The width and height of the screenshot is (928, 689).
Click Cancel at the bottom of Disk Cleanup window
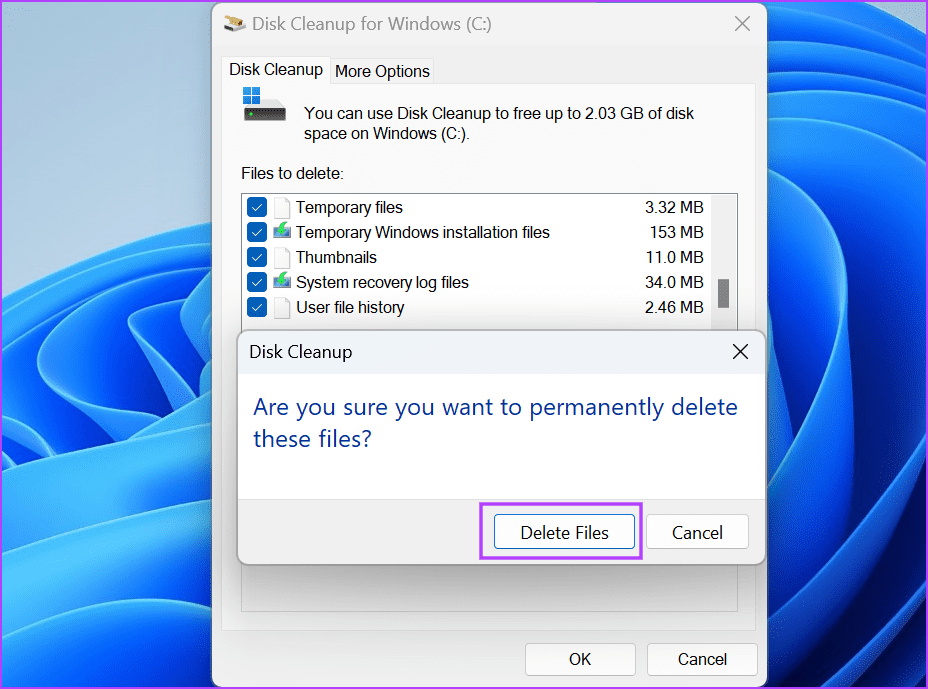702,659
